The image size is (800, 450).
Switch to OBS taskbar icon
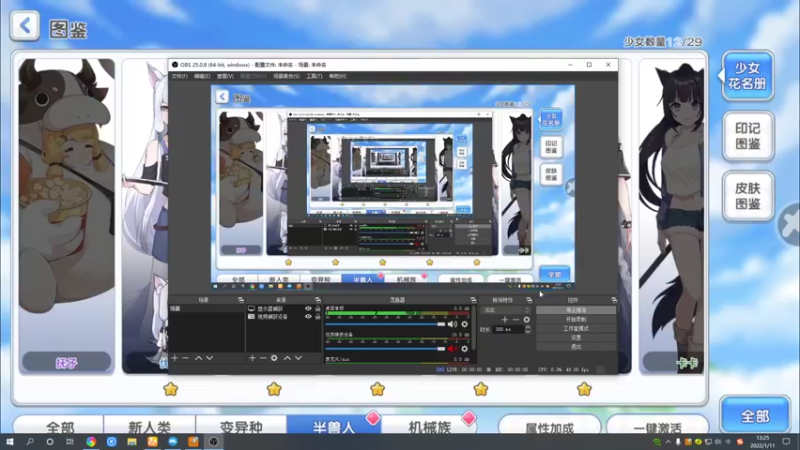[214, 442]
